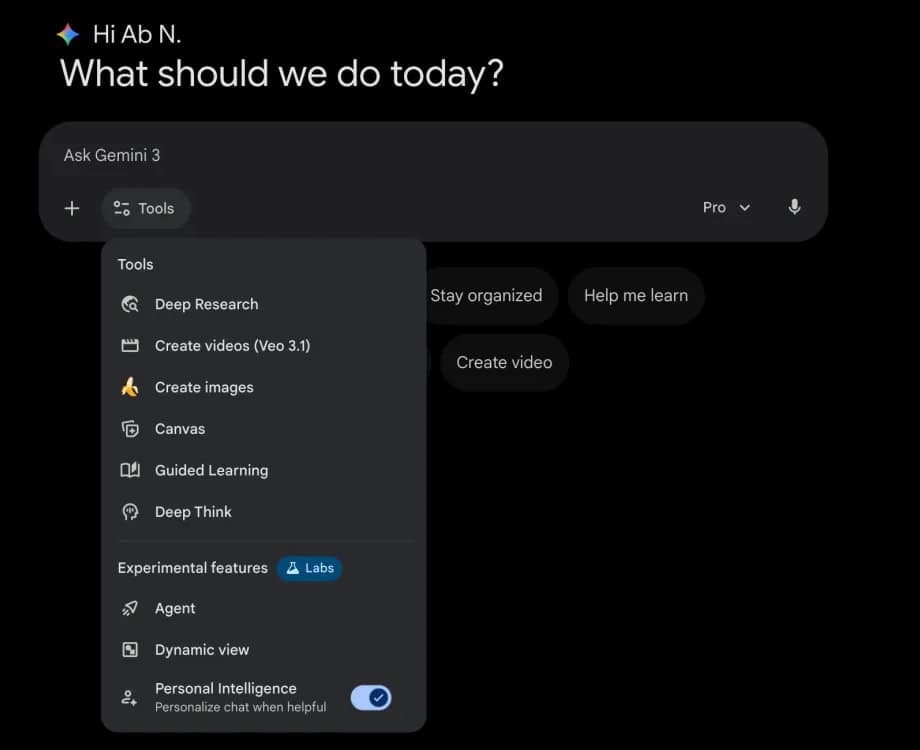
Task: Select the Deep Research tool icon
Action: [130, 304]
